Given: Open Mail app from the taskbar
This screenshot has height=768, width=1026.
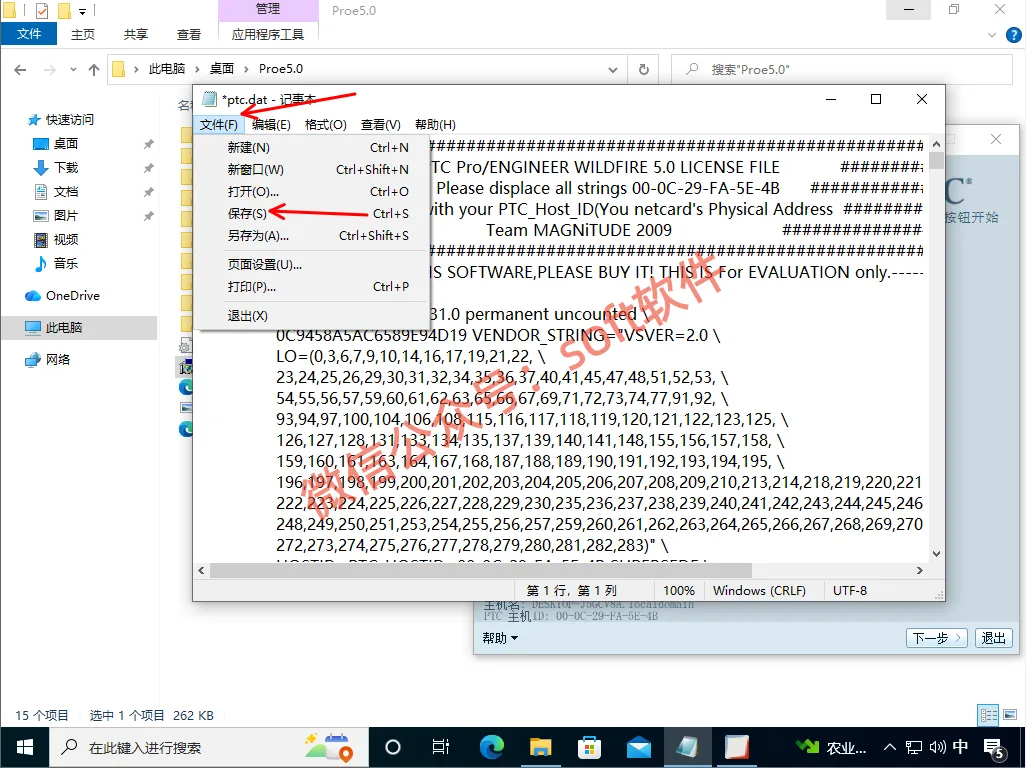Looking at the screenshot, I should (x=638, y=747).
